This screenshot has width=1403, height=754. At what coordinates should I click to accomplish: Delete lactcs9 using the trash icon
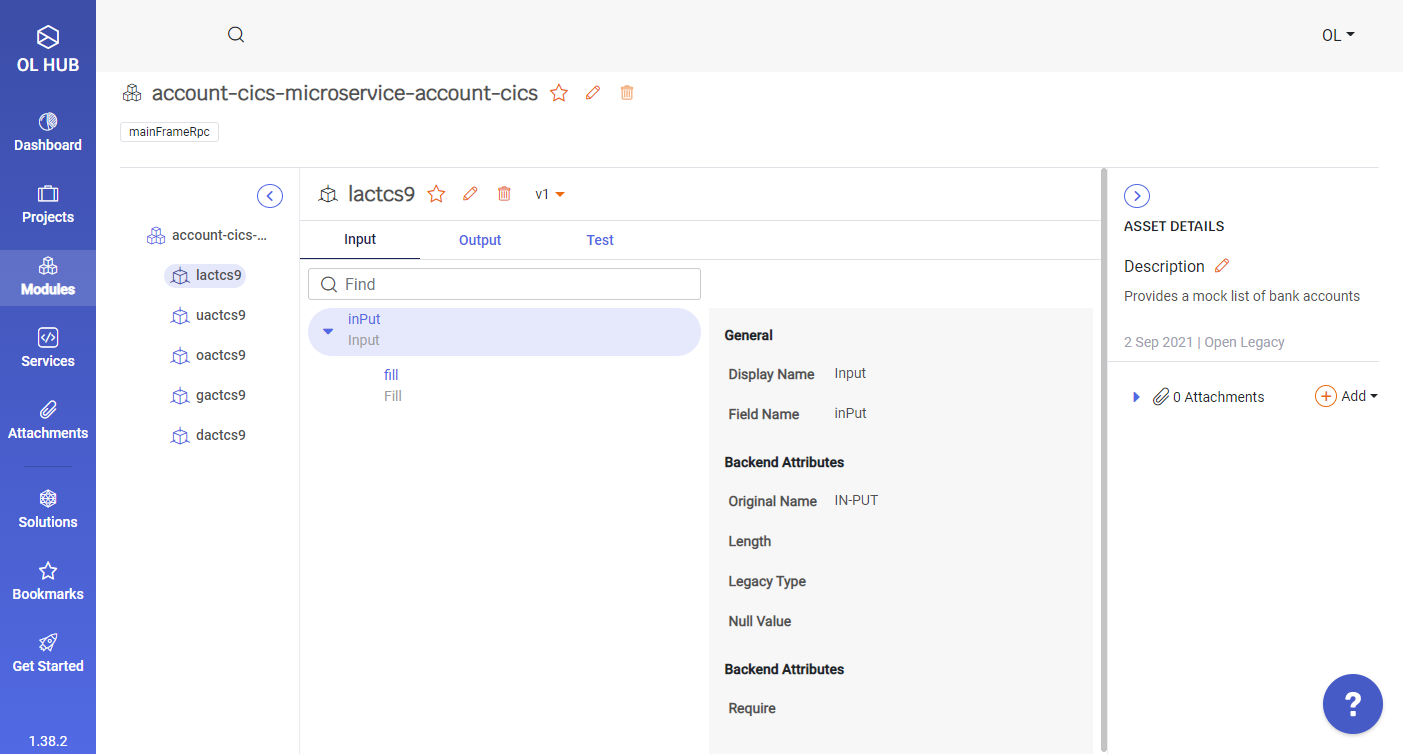(504, 193)
